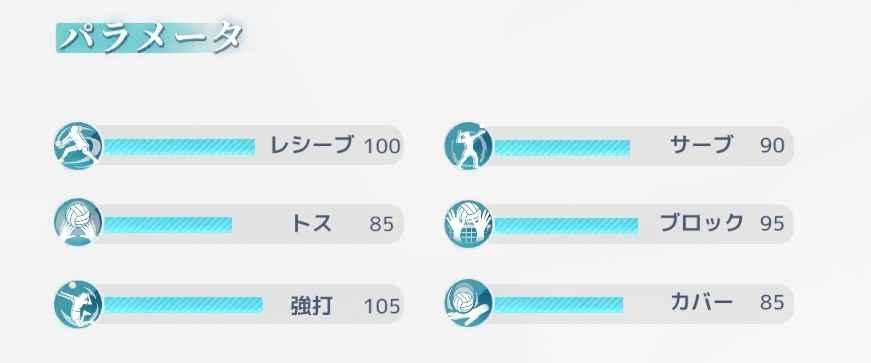Select the Toss (トス) volleyball hands icon
This screenshot has width=871, height=363.
click(x=78, y=222)
